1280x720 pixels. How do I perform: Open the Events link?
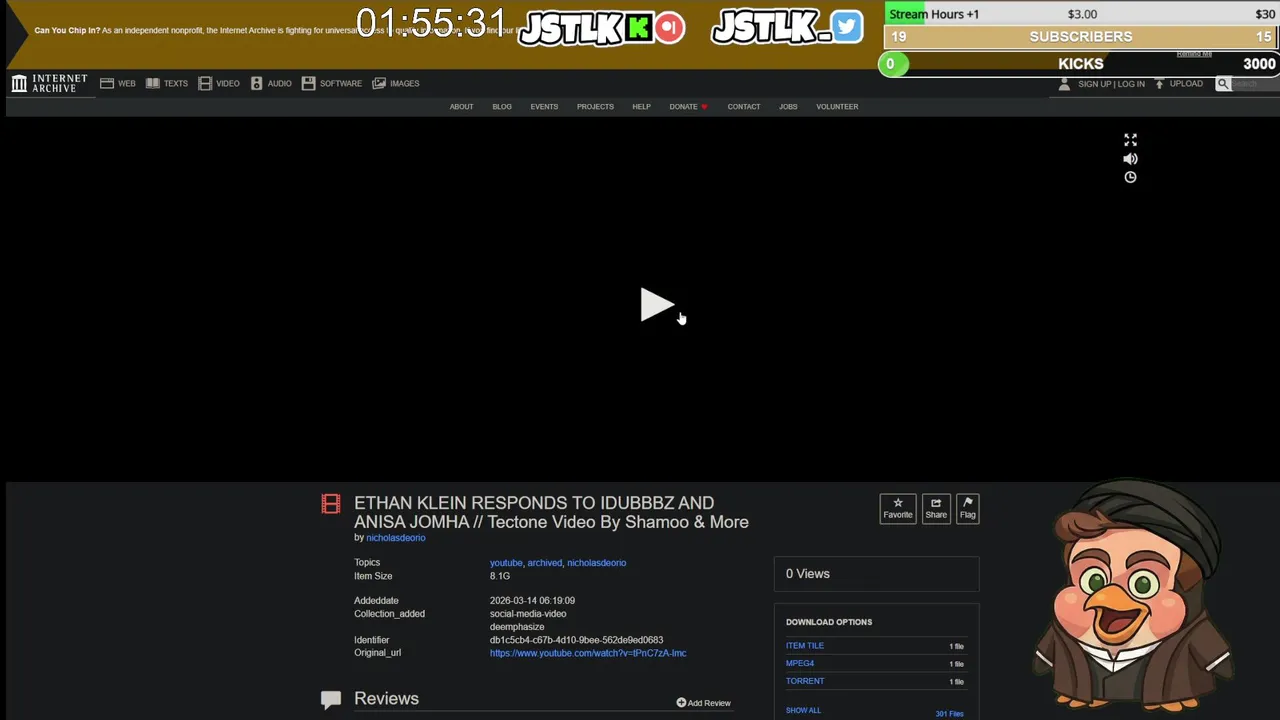[x=544, y=107]
